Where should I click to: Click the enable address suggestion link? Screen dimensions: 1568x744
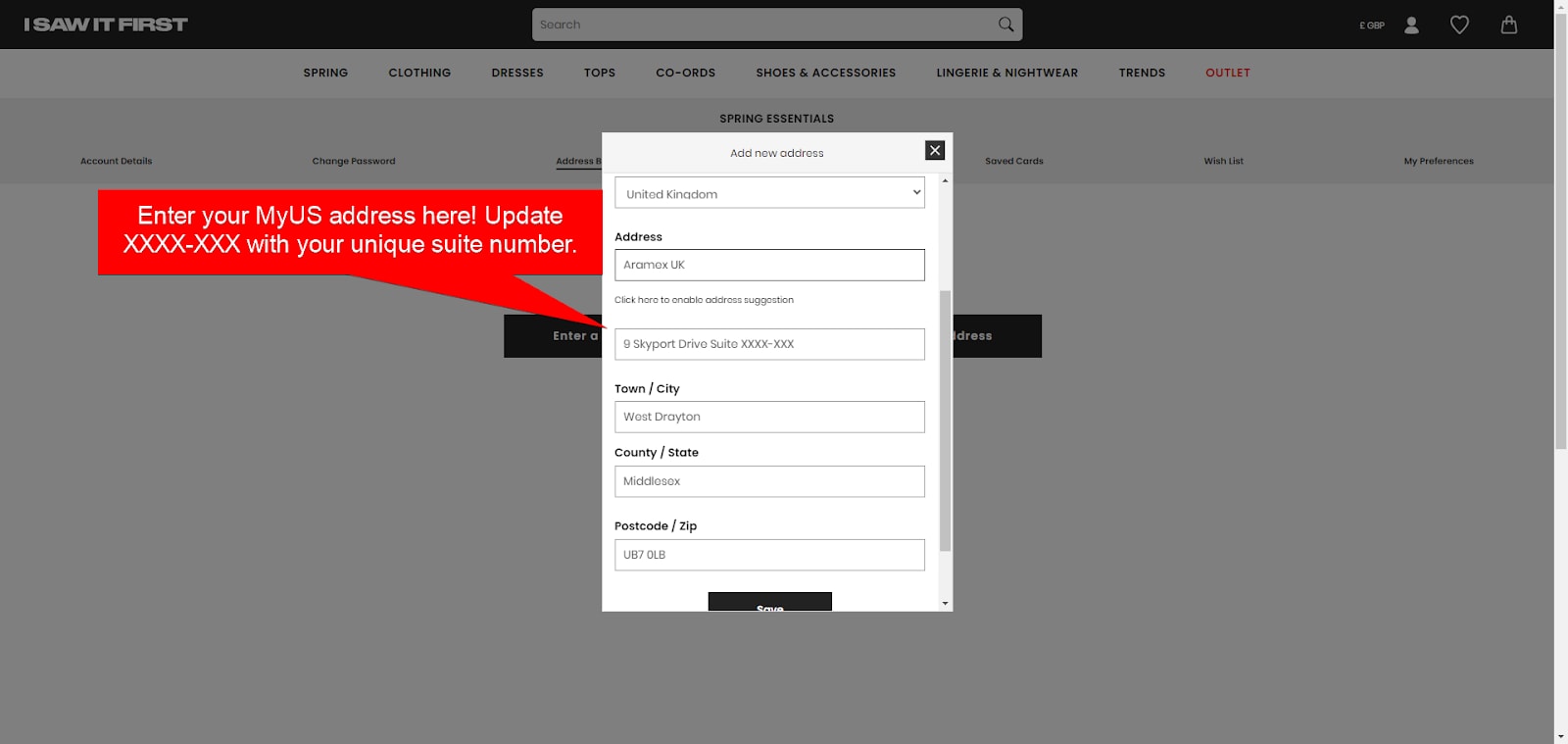pos(704,300)
